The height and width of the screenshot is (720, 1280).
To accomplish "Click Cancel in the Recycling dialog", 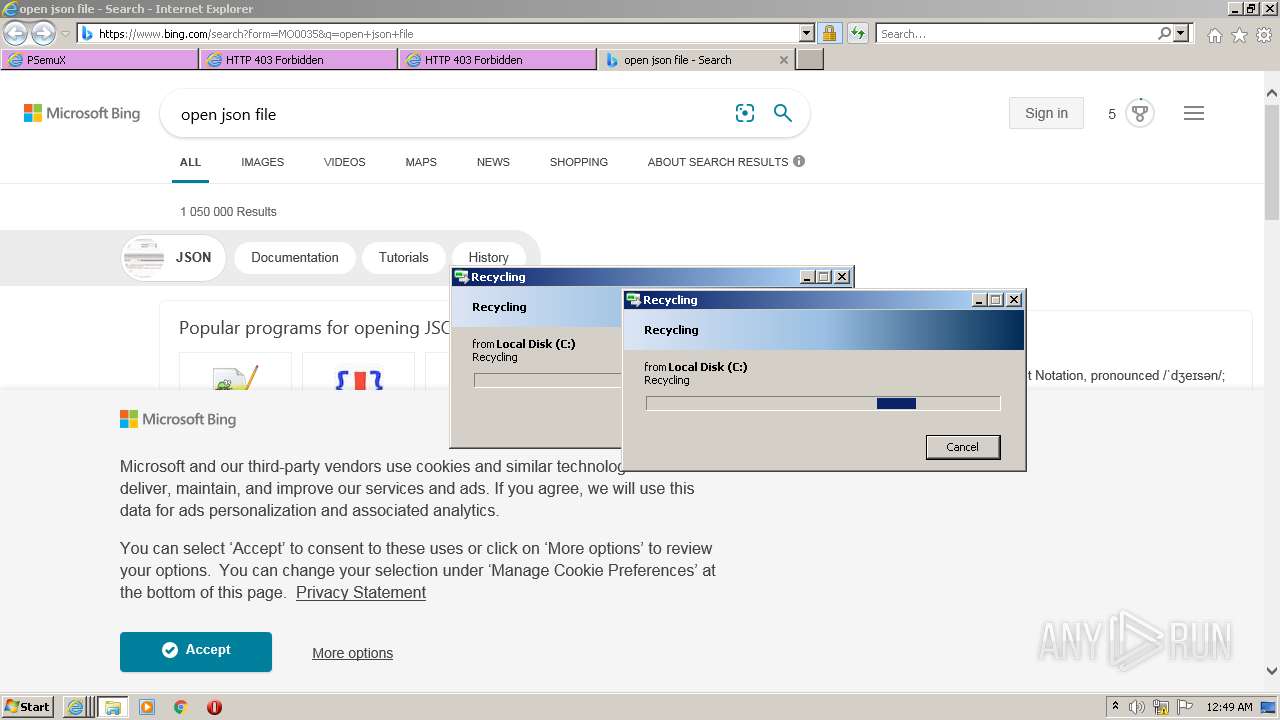I will [962, 447].
